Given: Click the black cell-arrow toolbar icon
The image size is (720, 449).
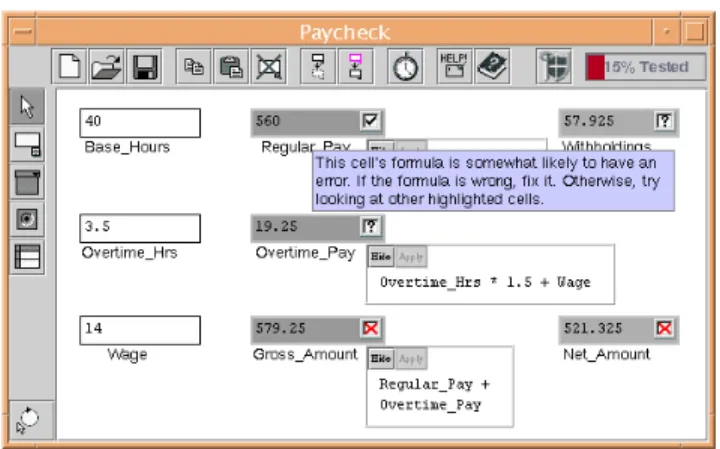Looking at the screenshot, I should pos(318,67).
